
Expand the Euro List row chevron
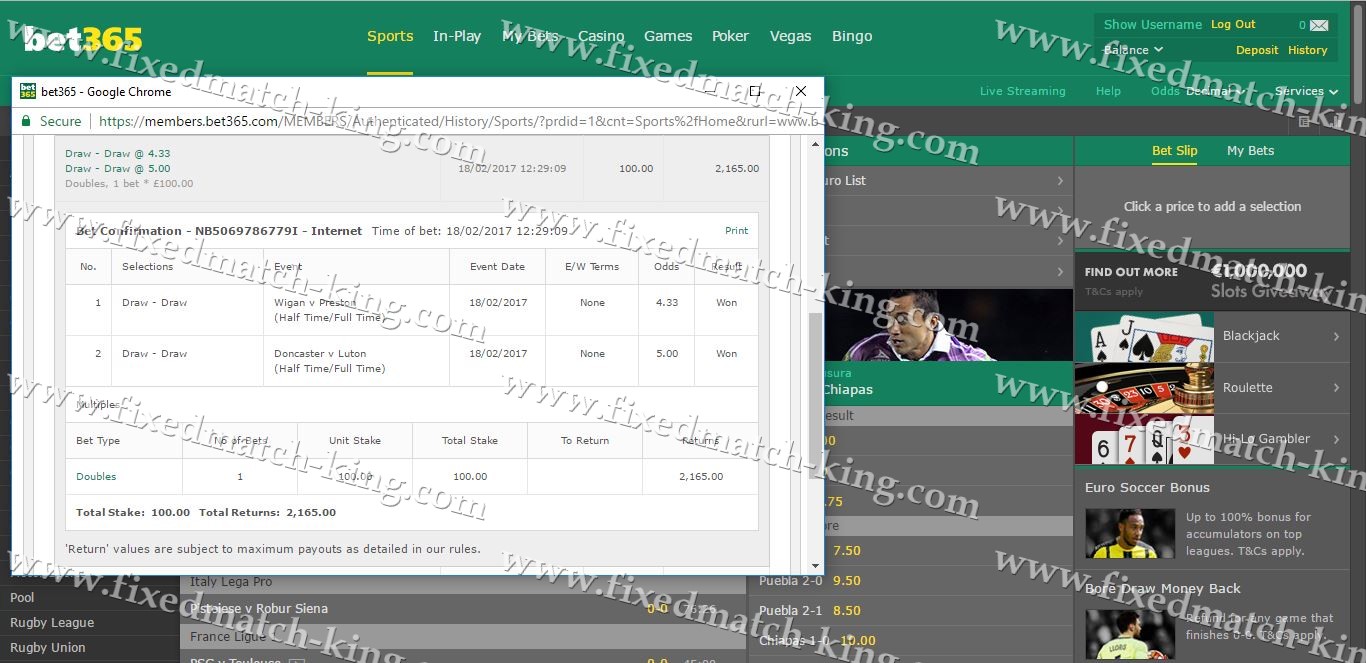(x=1060, y=181)
